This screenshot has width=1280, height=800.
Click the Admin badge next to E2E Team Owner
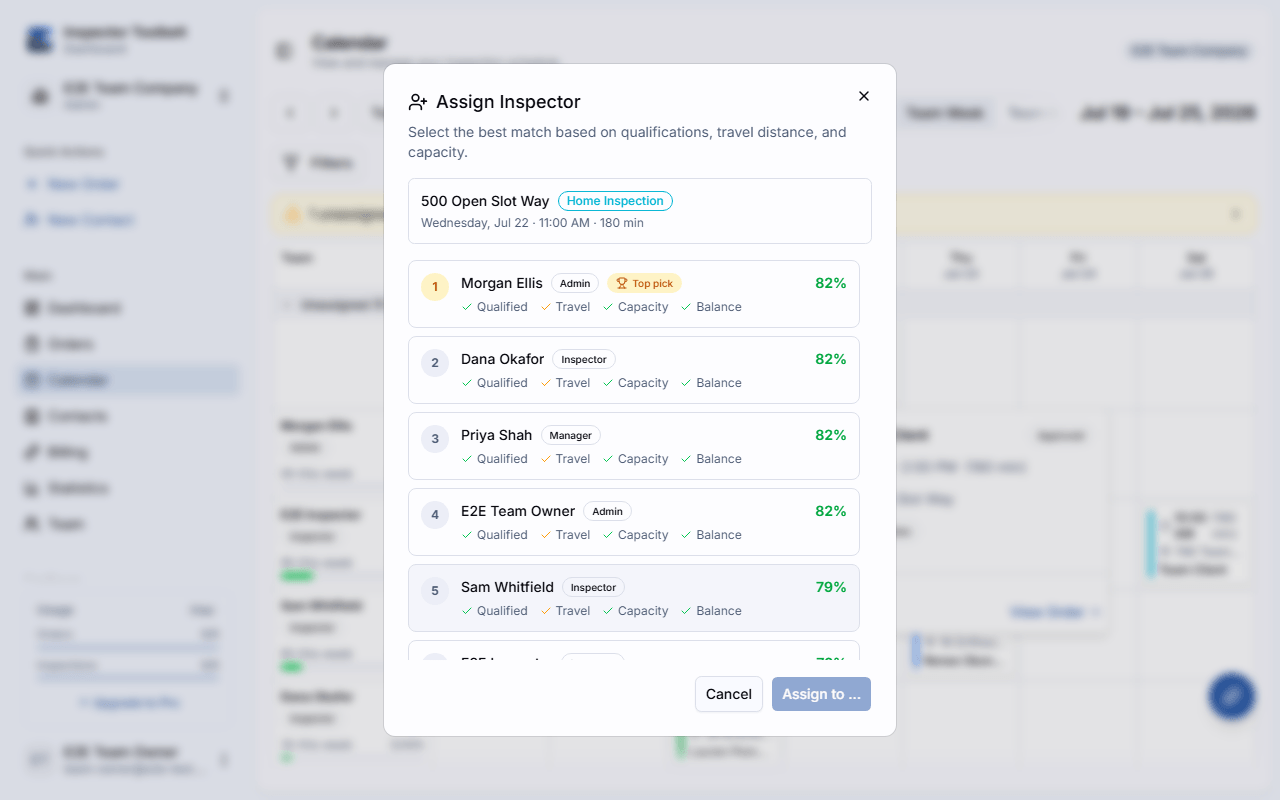point(608,511)
